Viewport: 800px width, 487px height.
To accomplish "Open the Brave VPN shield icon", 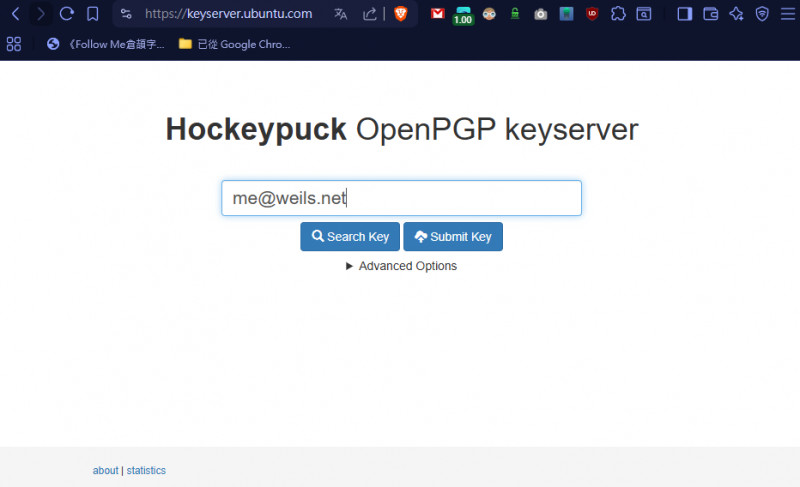I will click(762, 14).
